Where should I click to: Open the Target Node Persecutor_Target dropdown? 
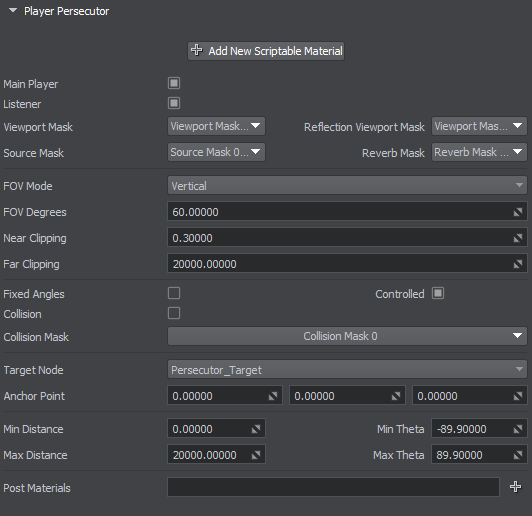[x=347, y=369]
